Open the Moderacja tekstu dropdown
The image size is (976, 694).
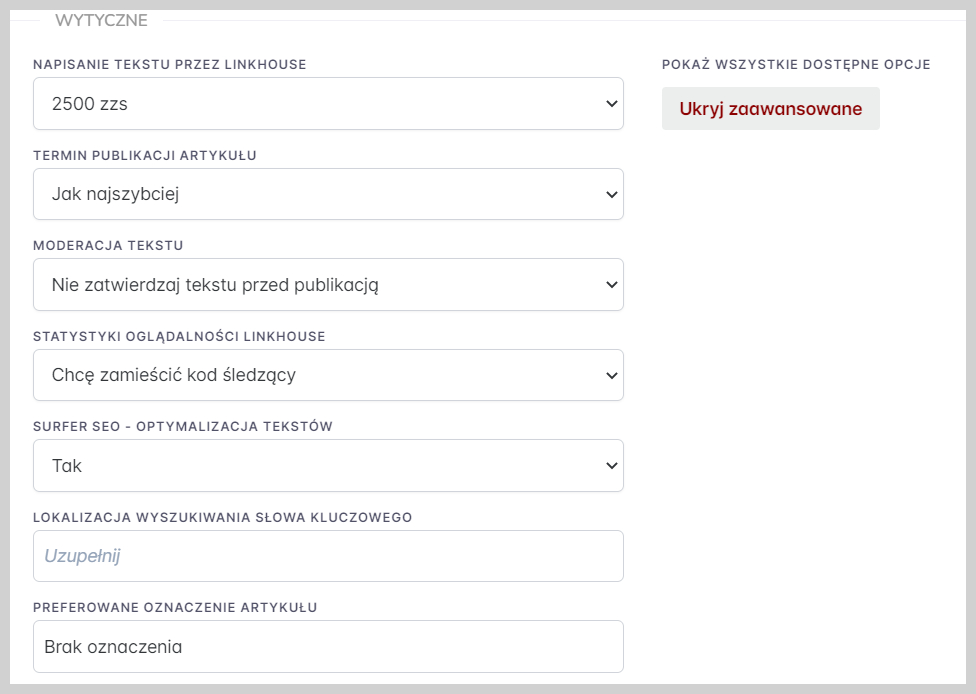pos(328,284)
